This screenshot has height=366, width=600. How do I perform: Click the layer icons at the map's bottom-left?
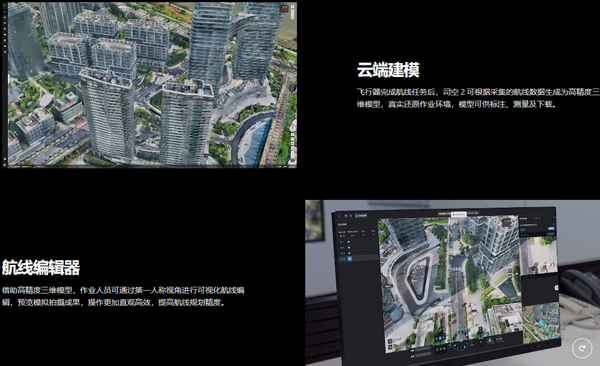[390, 343]
